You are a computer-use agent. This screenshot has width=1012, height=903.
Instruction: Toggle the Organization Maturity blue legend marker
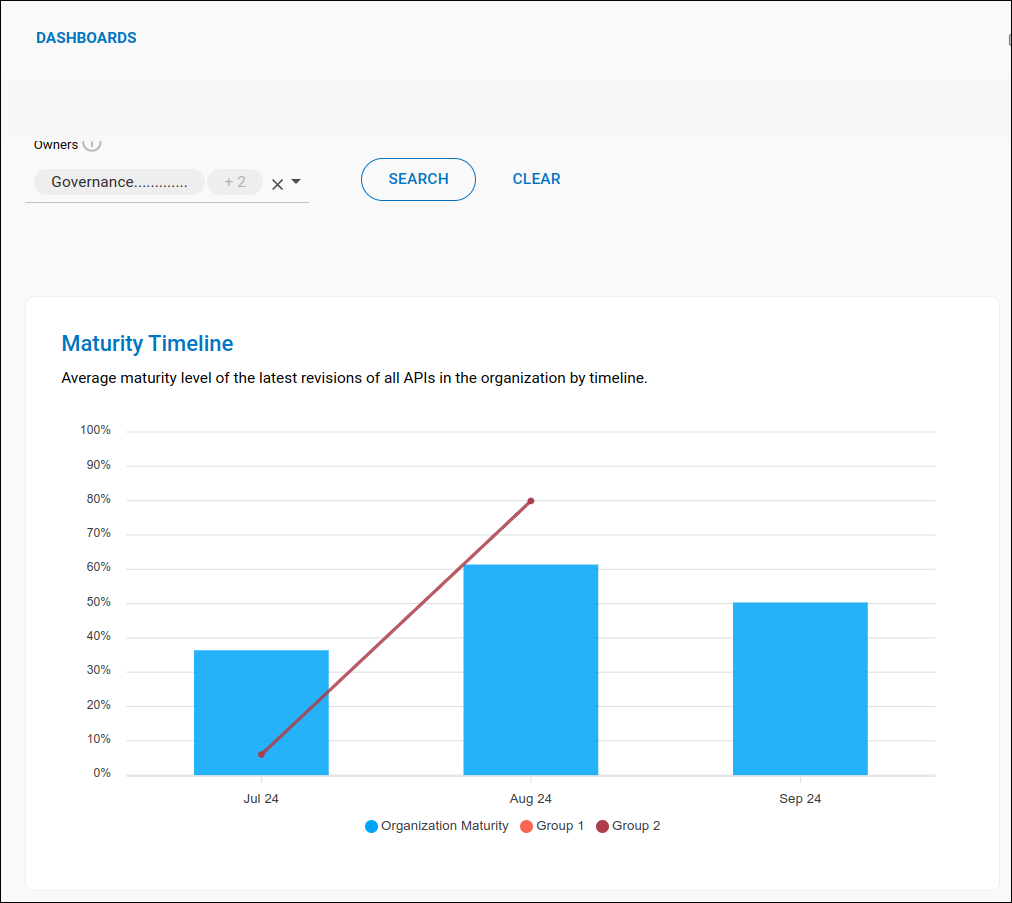[x=371, y=827]
